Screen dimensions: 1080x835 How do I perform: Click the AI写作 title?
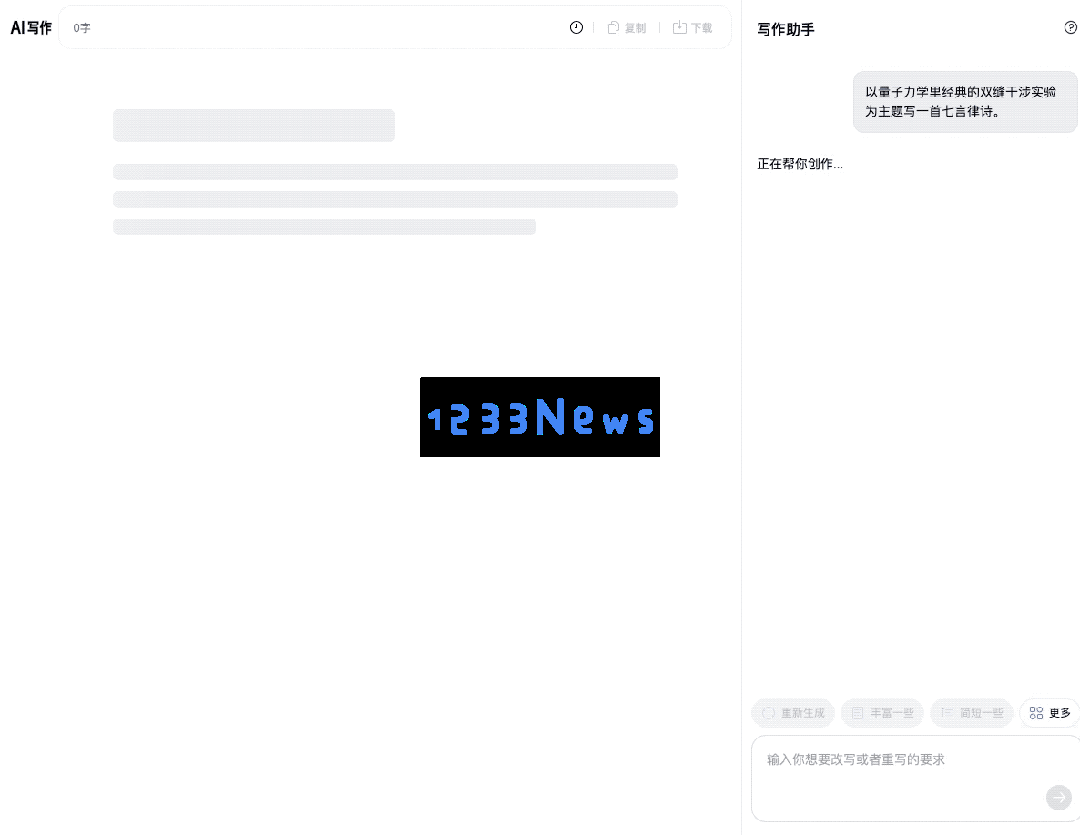[31, 28]
